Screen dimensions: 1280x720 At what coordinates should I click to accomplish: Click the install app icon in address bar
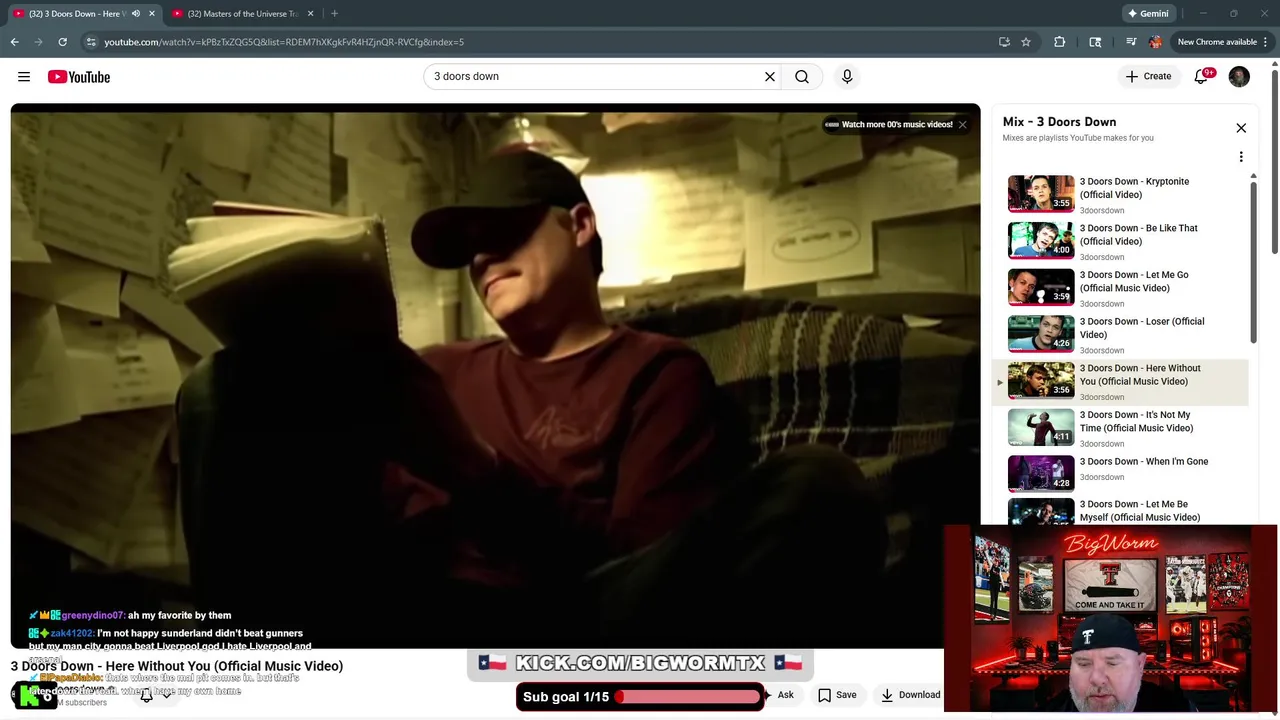[x=1004, y=42]
